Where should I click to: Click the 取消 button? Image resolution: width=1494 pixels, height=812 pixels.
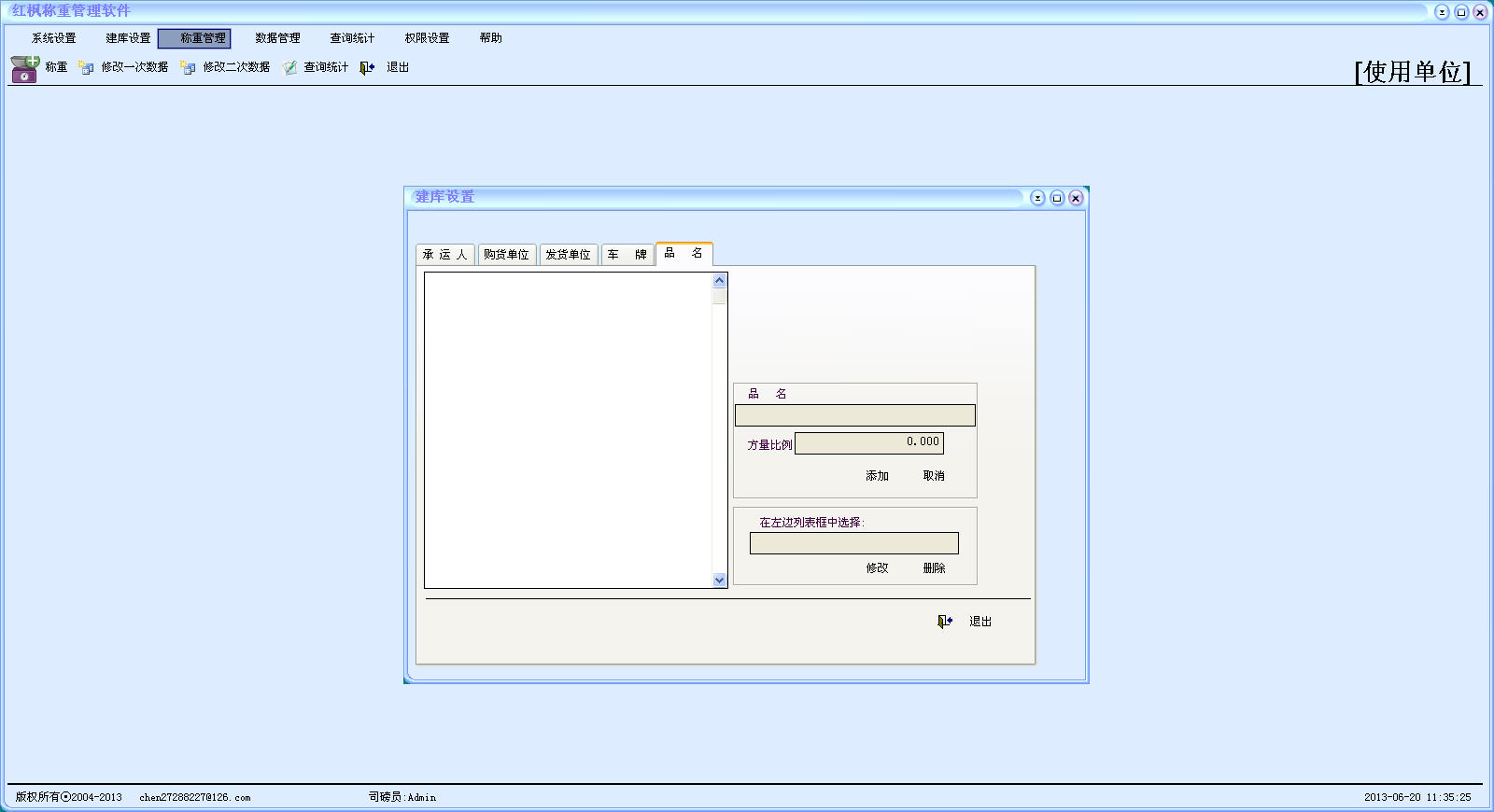(x=934, y=476)
